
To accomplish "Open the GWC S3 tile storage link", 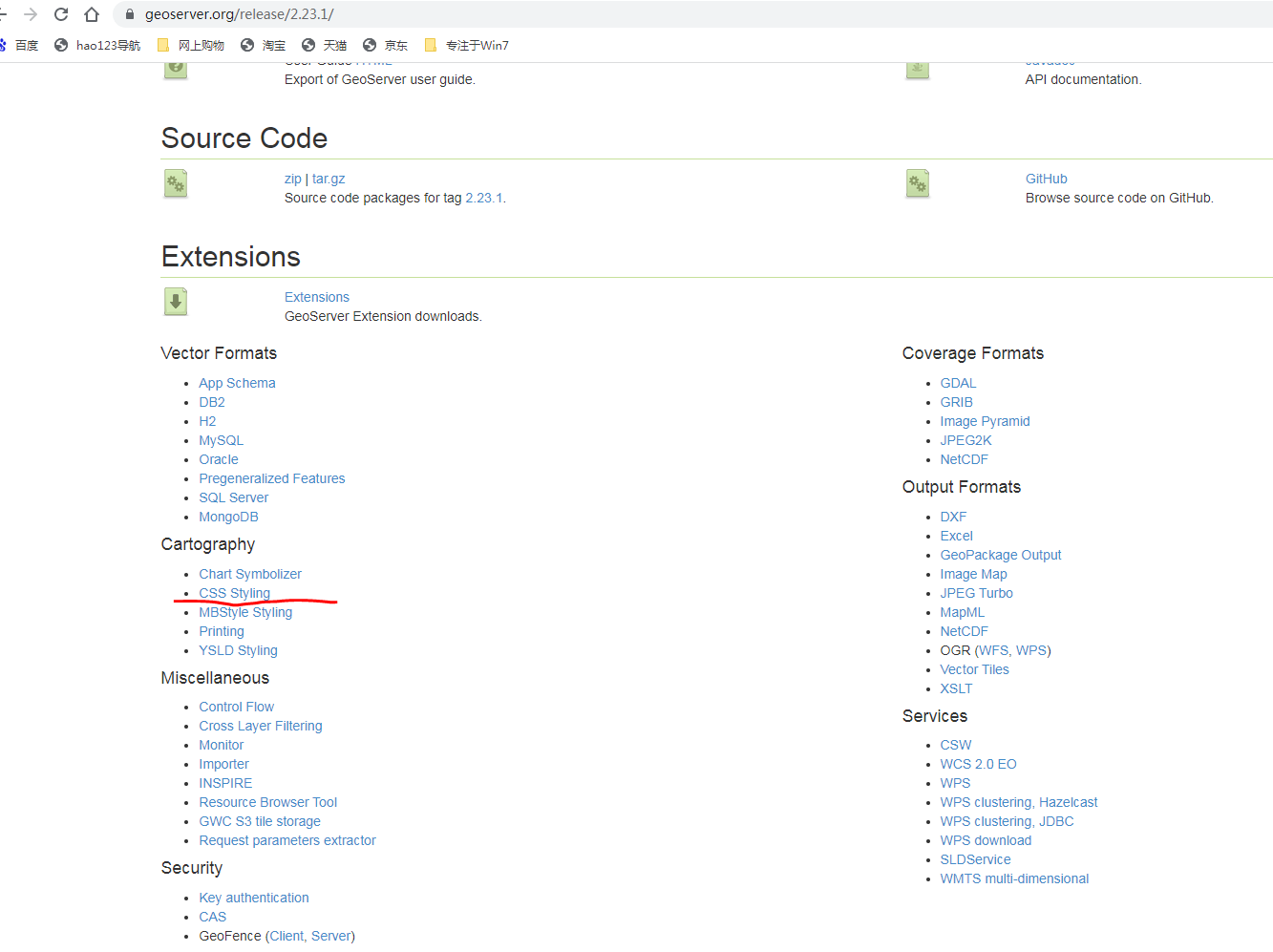I will [x=260, y=821].
